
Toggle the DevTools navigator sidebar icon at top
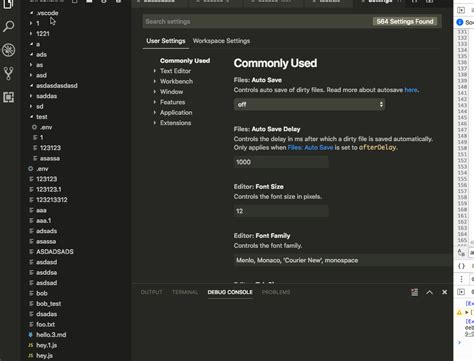pyautogui.click(x=461, y=10)
